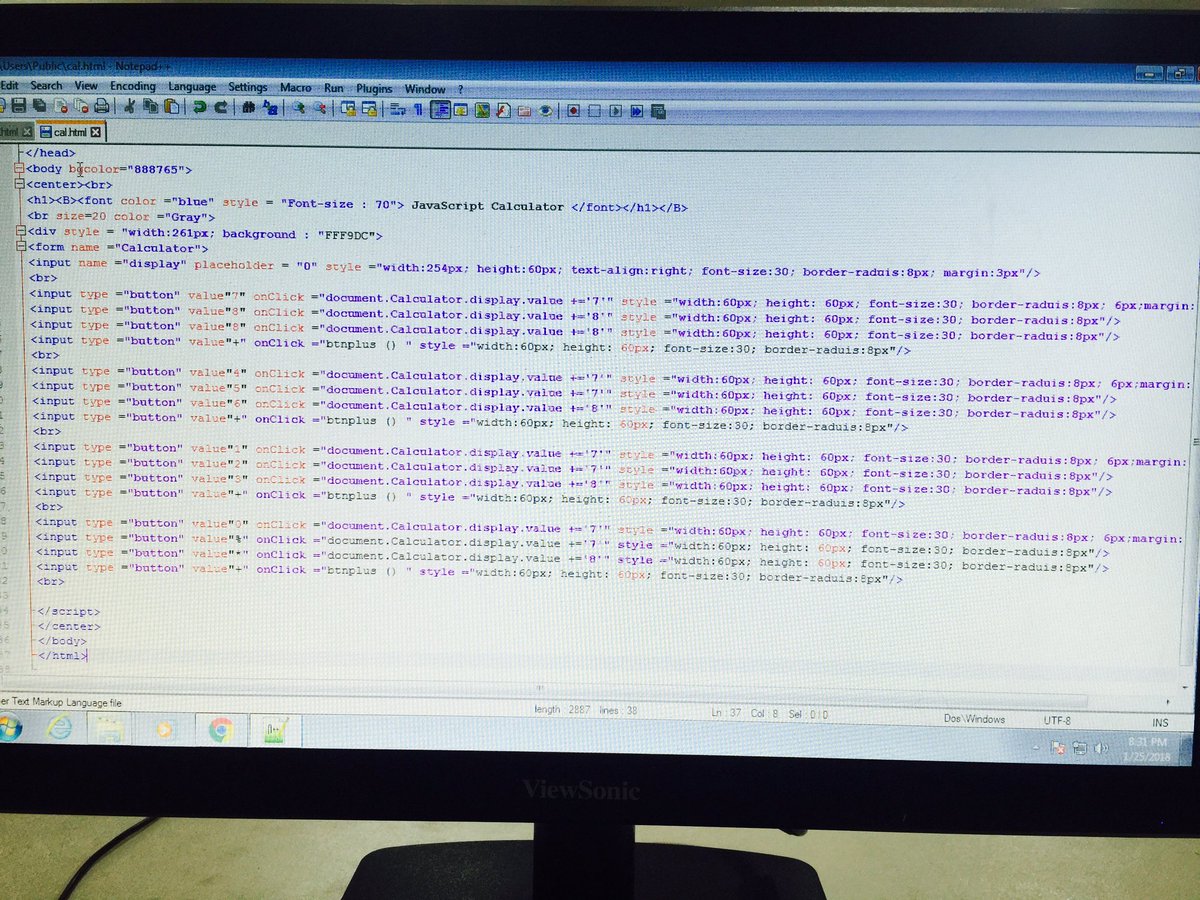Click the Dos\Windows status bar entry

point(975,719)
